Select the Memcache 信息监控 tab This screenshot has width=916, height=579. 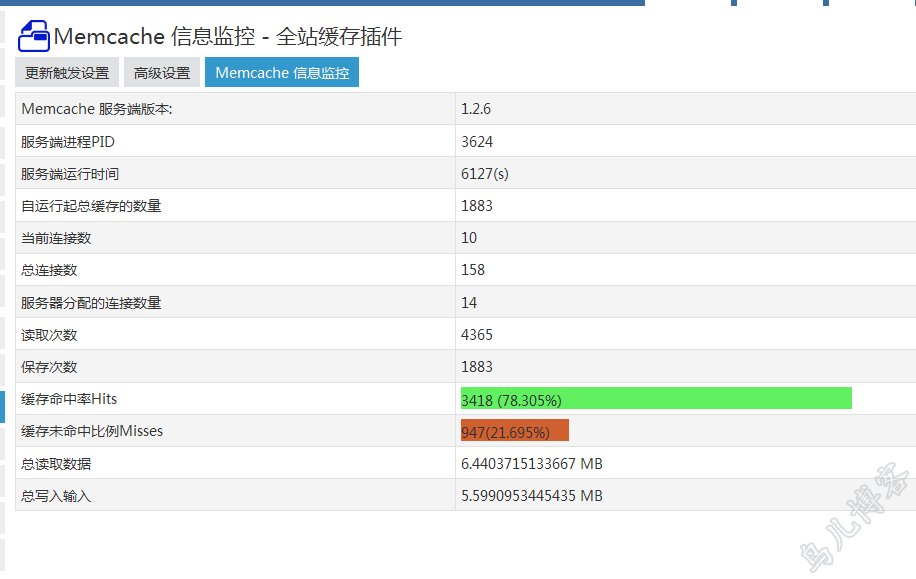[x=282, y=72]
